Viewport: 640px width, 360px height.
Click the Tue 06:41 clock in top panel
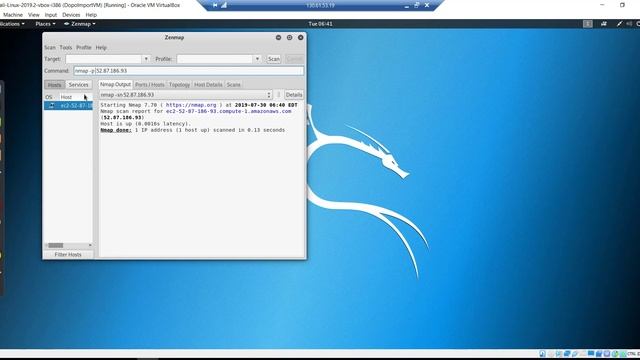click(320, 24)
